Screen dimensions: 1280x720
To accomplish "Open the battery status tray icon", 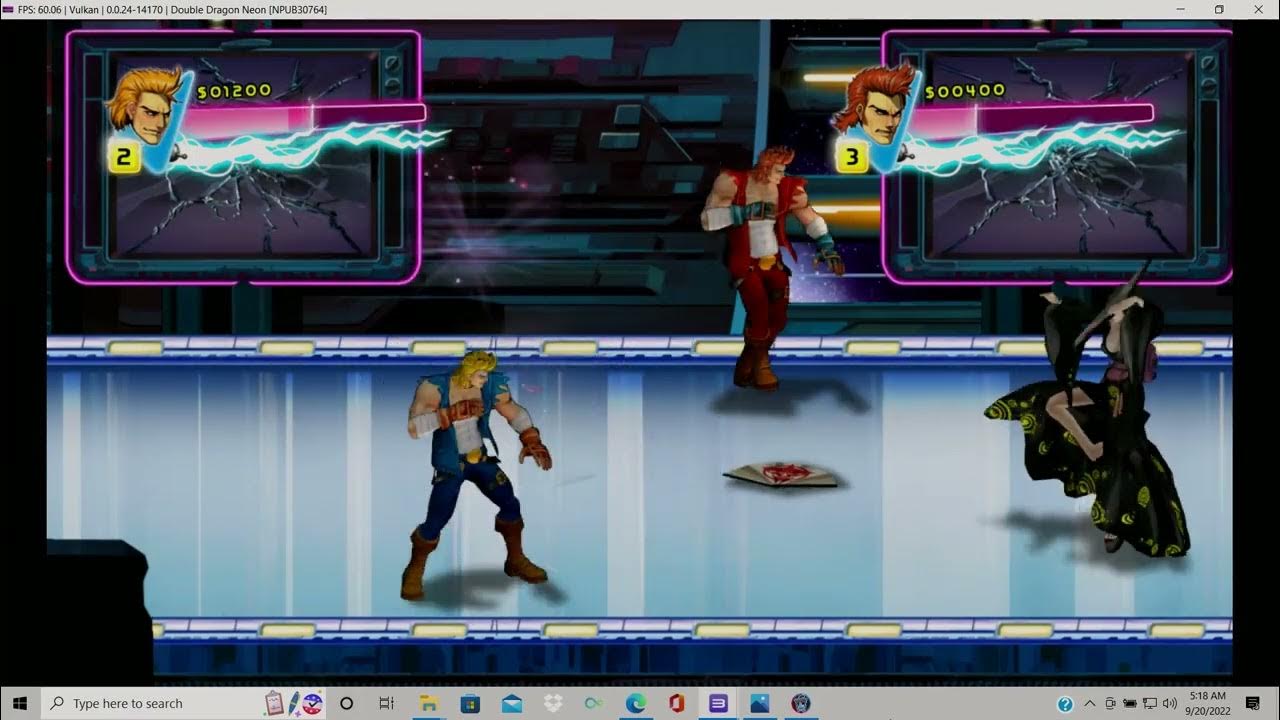I will point(1130,704).
